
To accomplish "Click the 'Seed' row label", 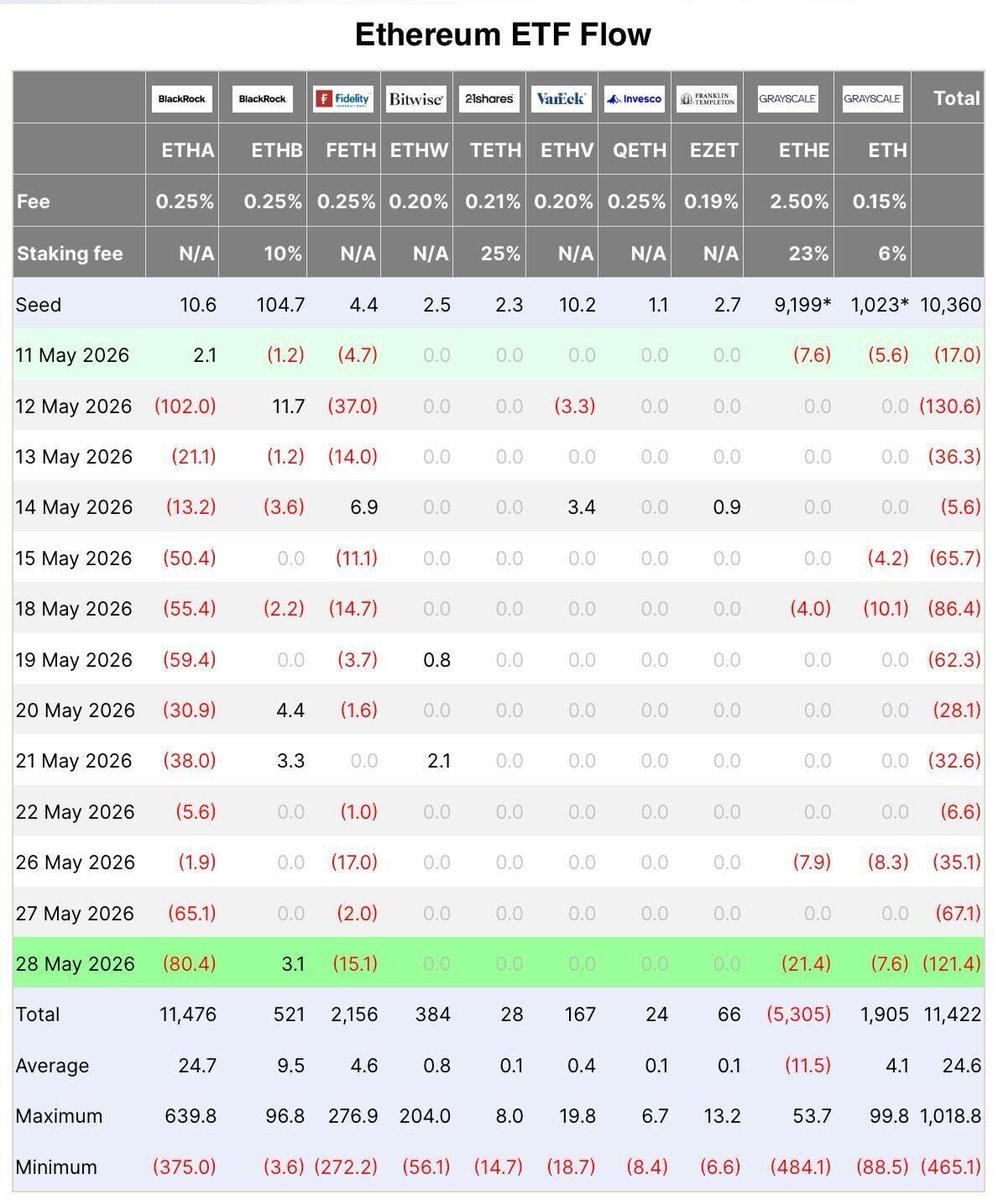I will pyautogui.click(x=38, y=304).
